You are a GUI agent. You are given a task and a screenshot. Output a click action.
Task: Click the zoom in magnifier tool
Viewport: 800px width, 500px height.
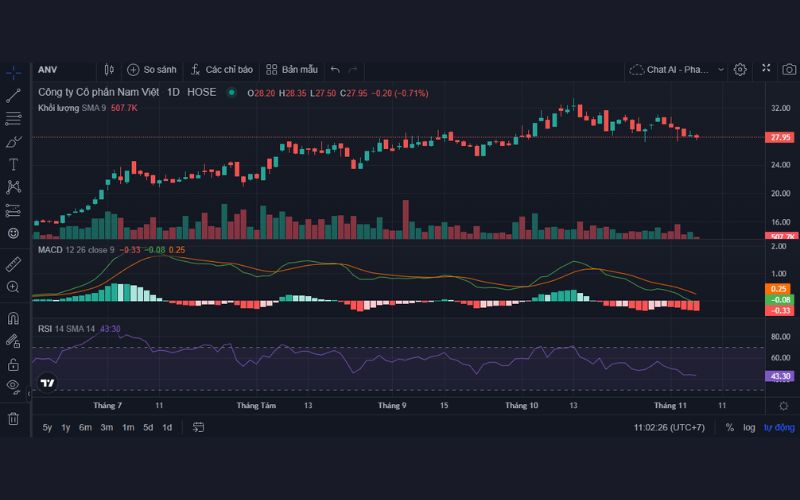pos(14,287)
